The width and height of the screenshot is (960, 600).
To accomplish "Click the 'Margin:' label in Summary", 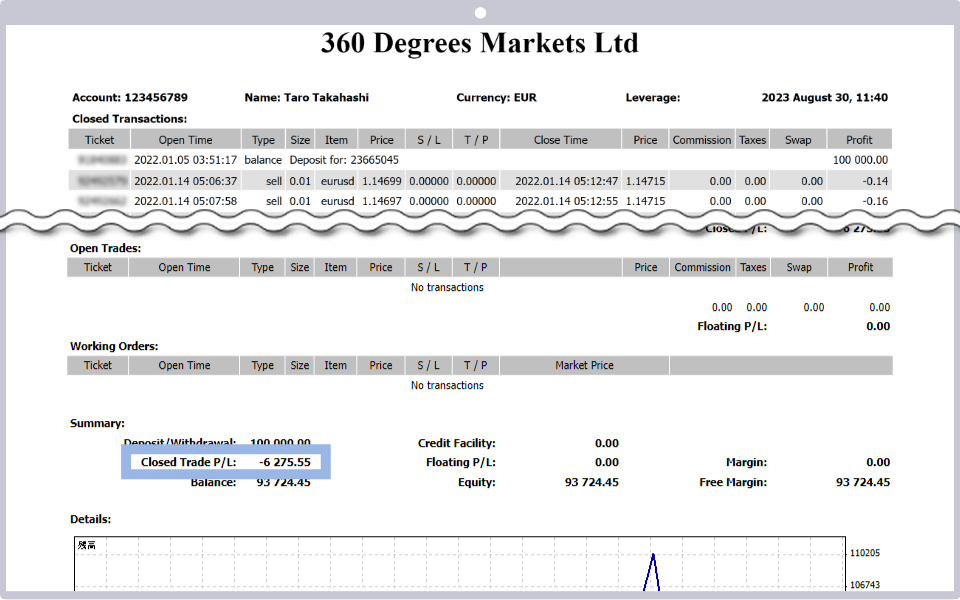I will pyautogui.click(x=746, y=462).
